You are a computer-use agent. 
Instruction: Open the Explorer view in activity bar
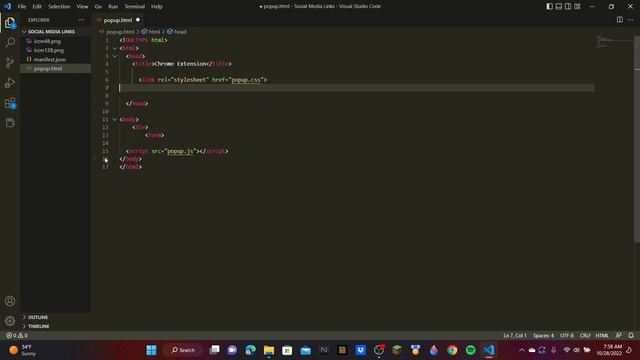pos(10,23)
